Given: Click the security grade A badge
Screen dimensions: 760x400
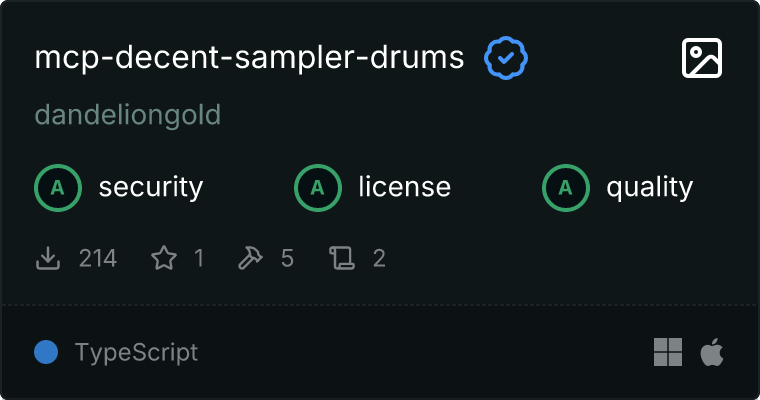Looking at the screenshot, I should pyautogui.click(x=58, y=187).
